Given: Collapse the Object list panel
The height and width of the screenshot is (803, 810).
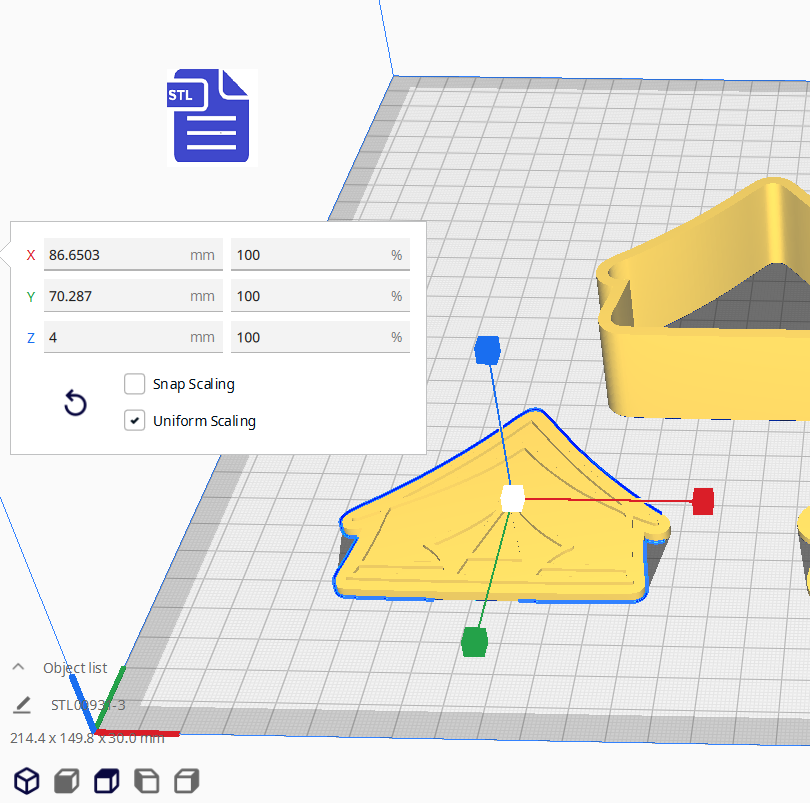Looking at the screenshot, I should click(18, 668).
